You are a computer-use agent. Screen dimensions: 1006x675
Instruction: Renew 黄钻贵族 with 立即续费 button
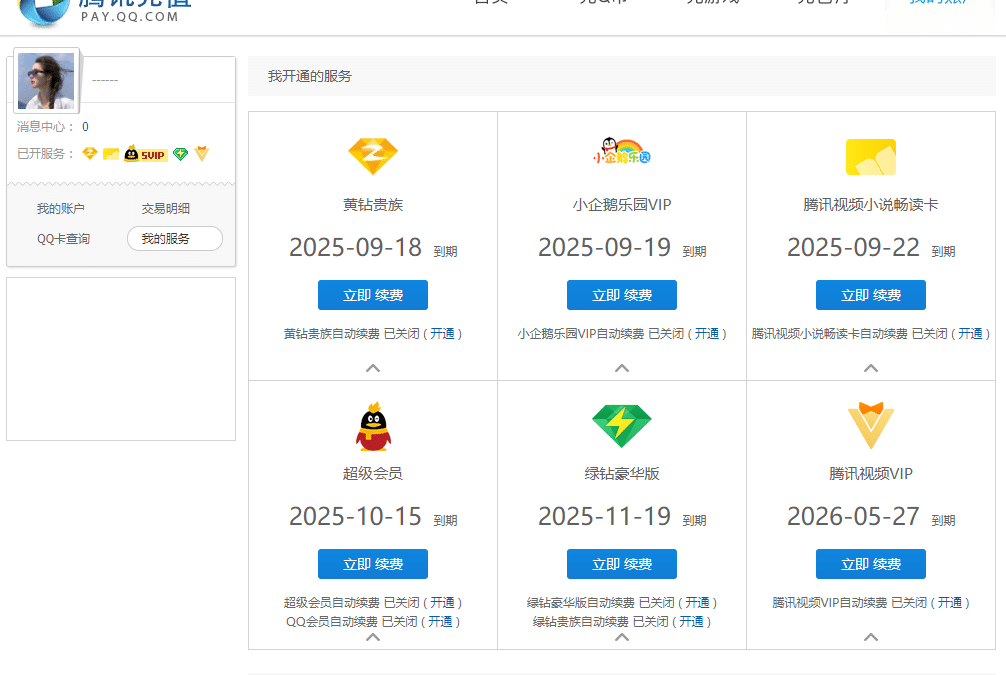coord(373,295)
